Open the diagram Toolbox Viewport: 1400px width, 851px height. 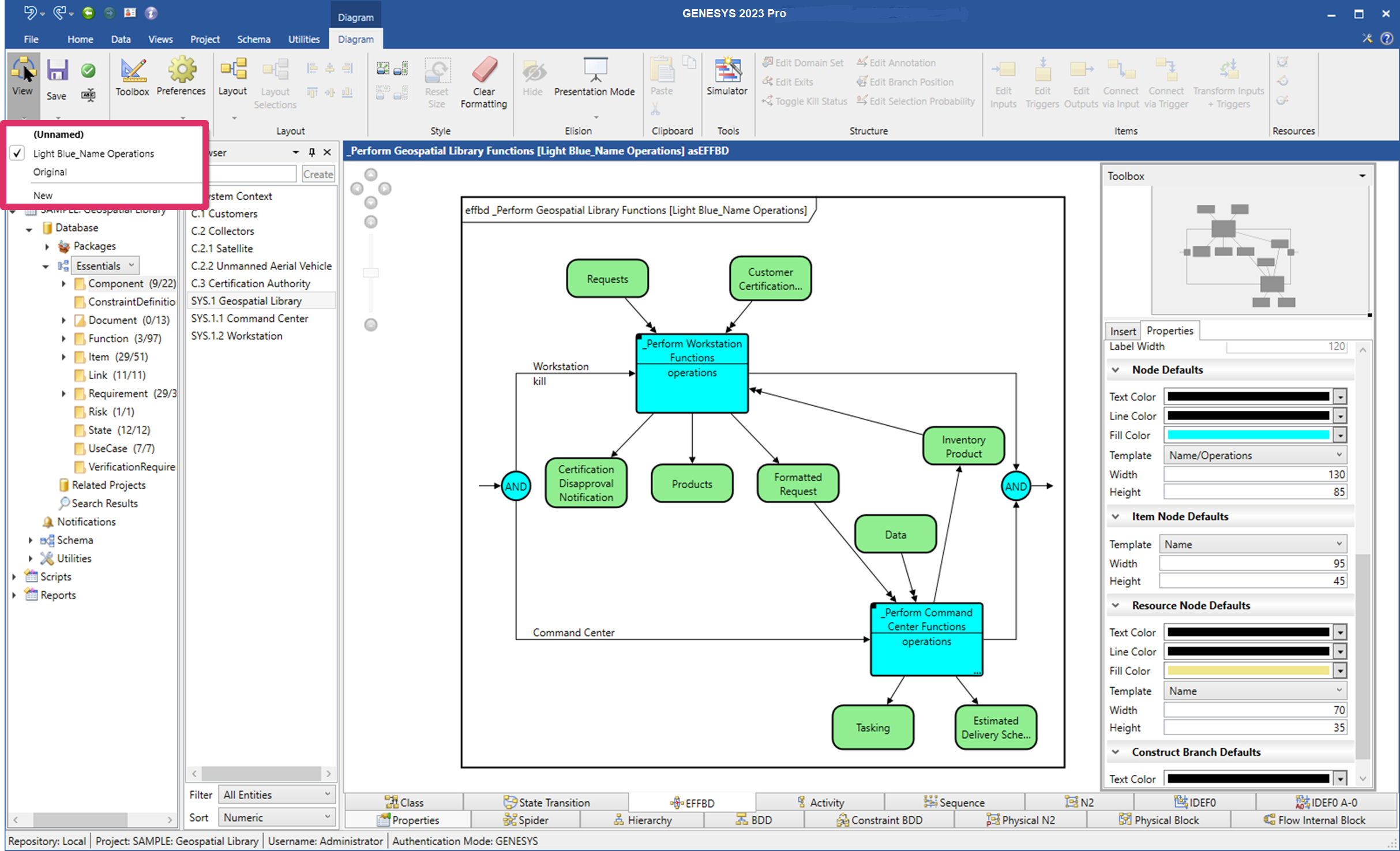[132, 77]
